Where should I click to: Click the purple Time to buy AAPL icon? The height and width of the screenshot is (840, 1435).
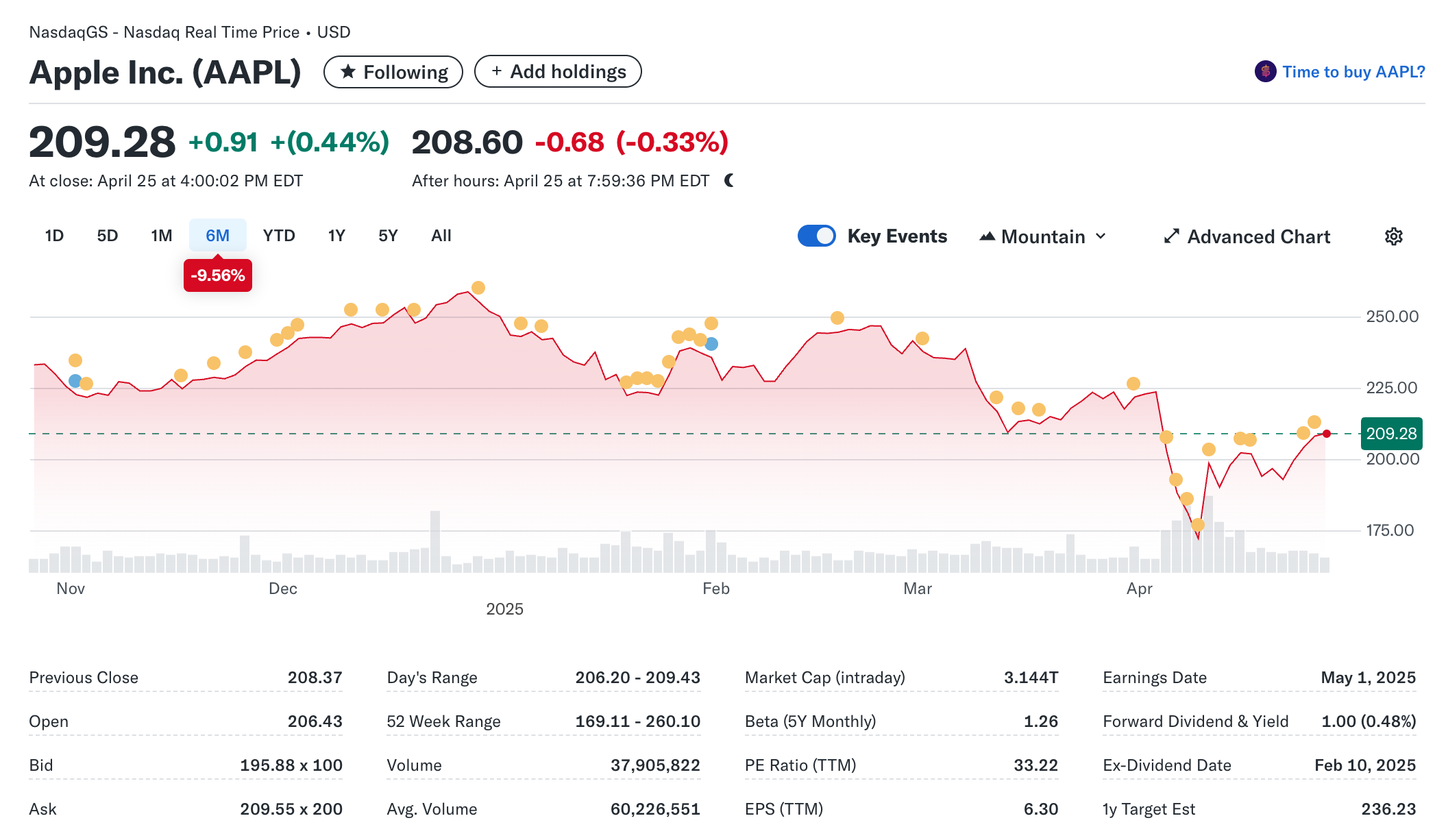point(1265,71)
